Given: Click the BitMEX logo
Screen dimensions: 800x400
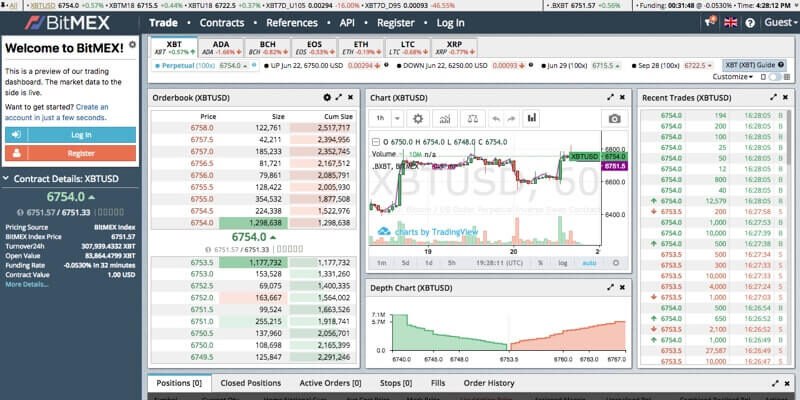Looking at the screenshot, I should point(67,23).
